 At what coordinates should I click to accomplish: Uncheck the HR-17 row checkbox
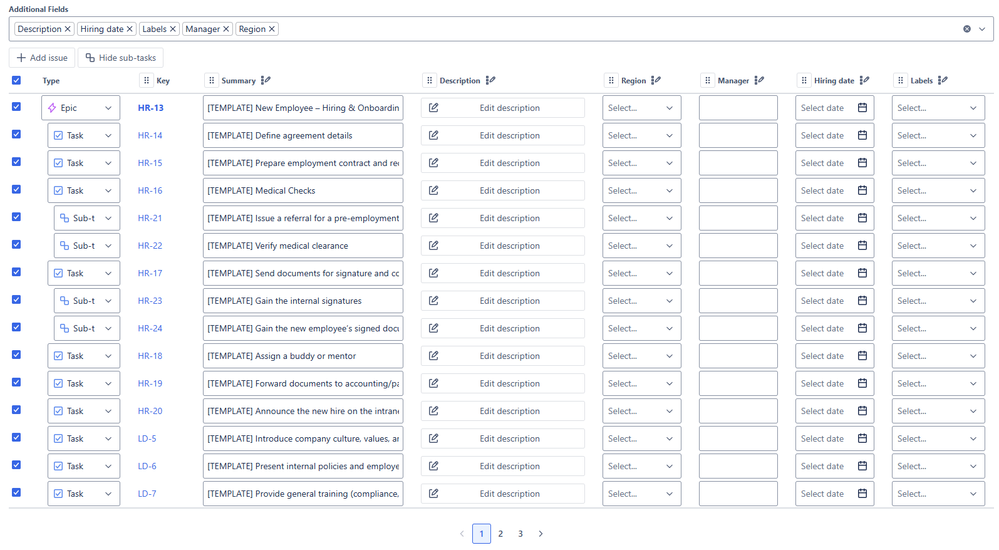(x=17, y=272)
